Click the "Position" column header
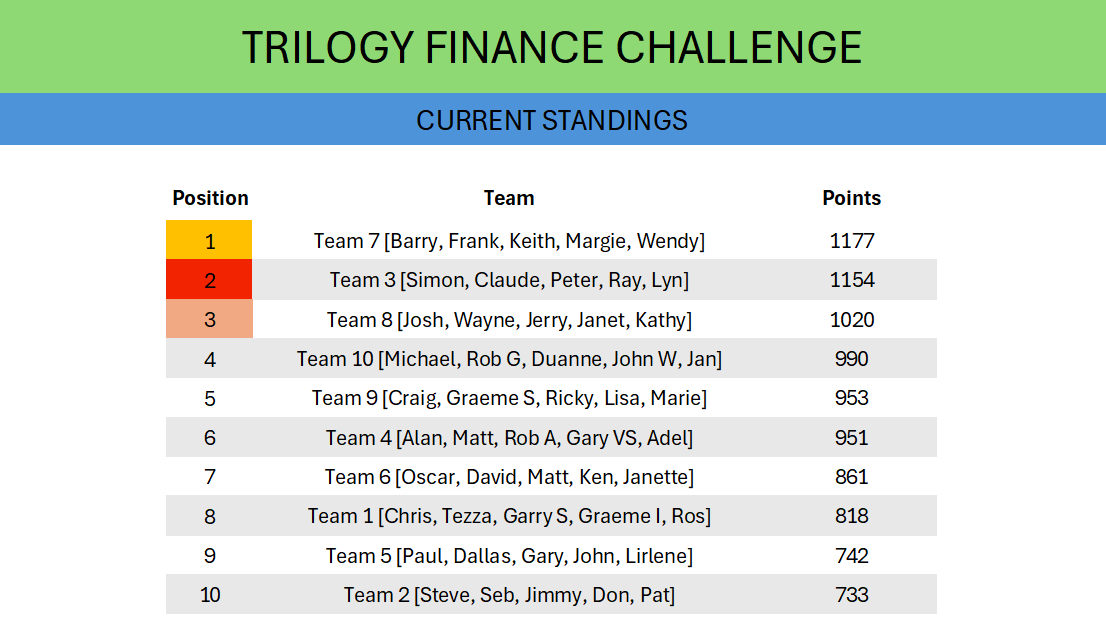 pyautogui.click(x=210, y=198)
